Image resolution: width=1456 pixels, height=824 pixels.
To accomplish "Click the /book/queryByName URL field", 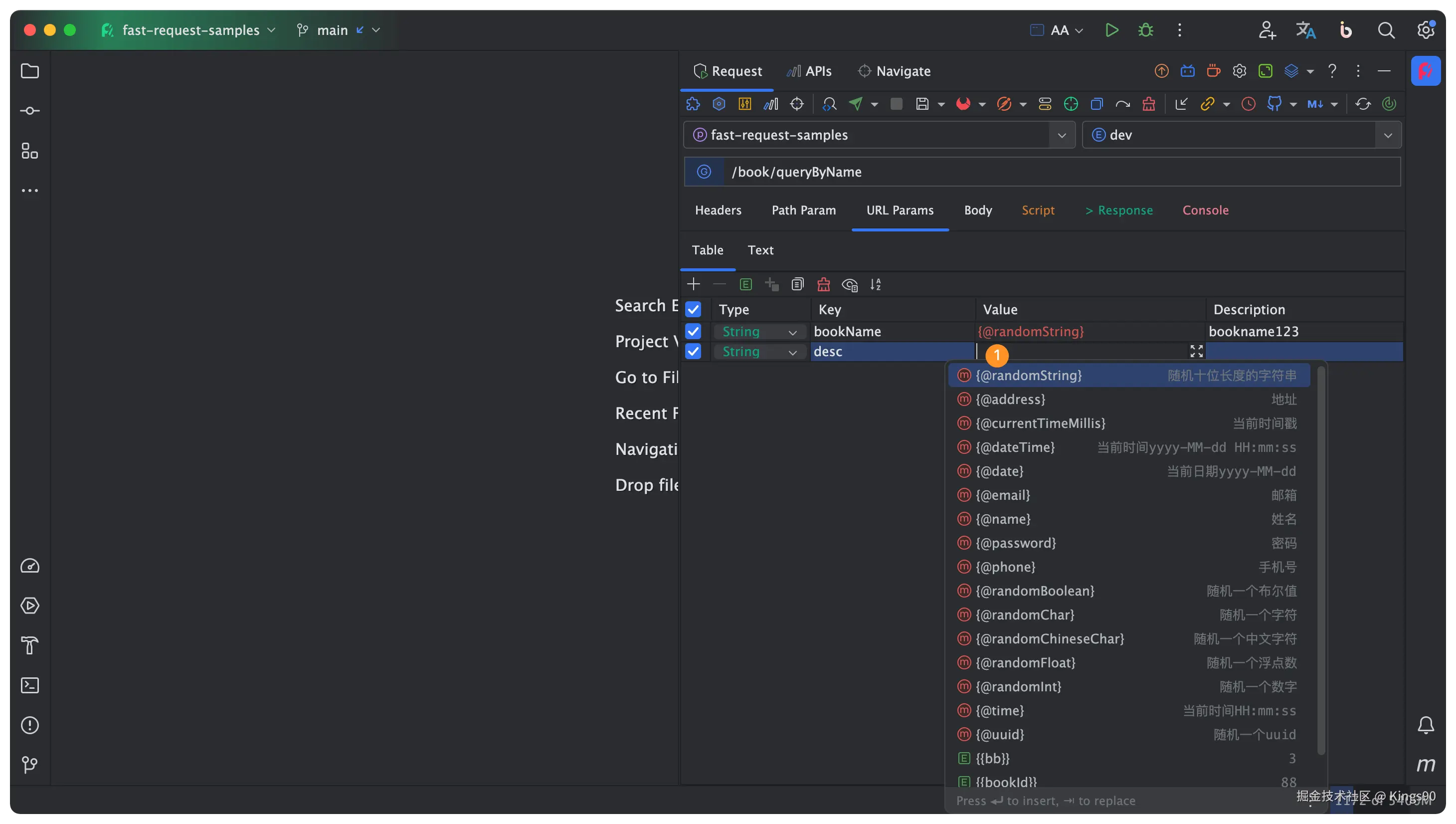I will coord(1062,172).
